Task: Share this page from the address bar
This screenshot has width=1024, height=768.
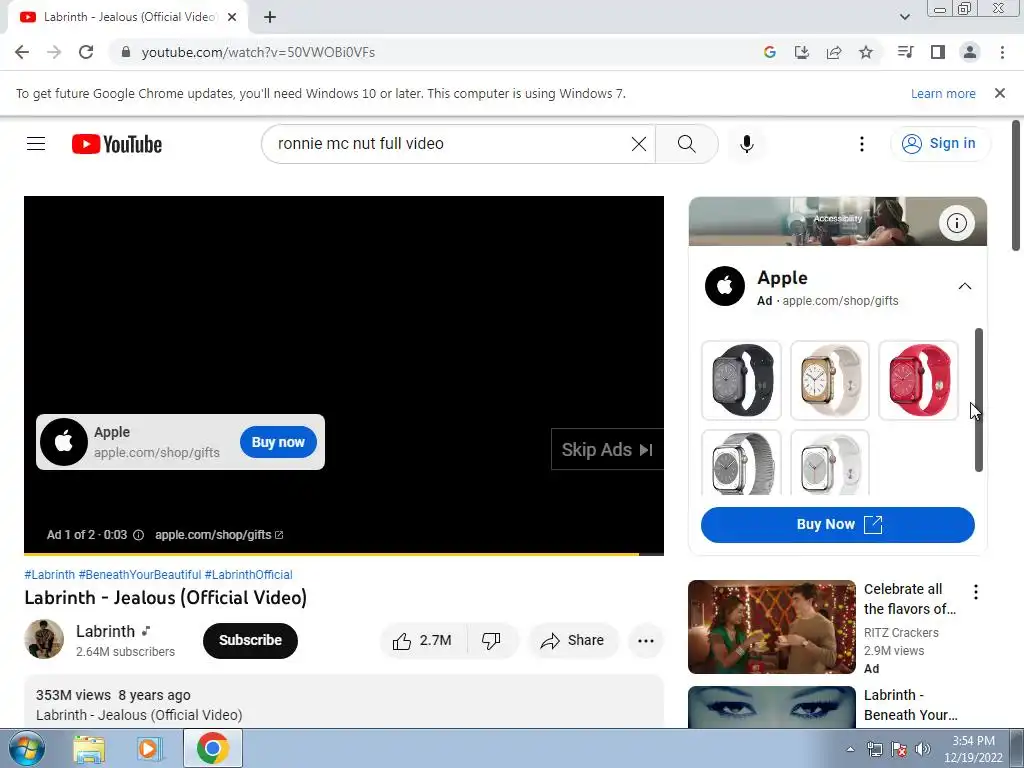Action: pos(833,52)
